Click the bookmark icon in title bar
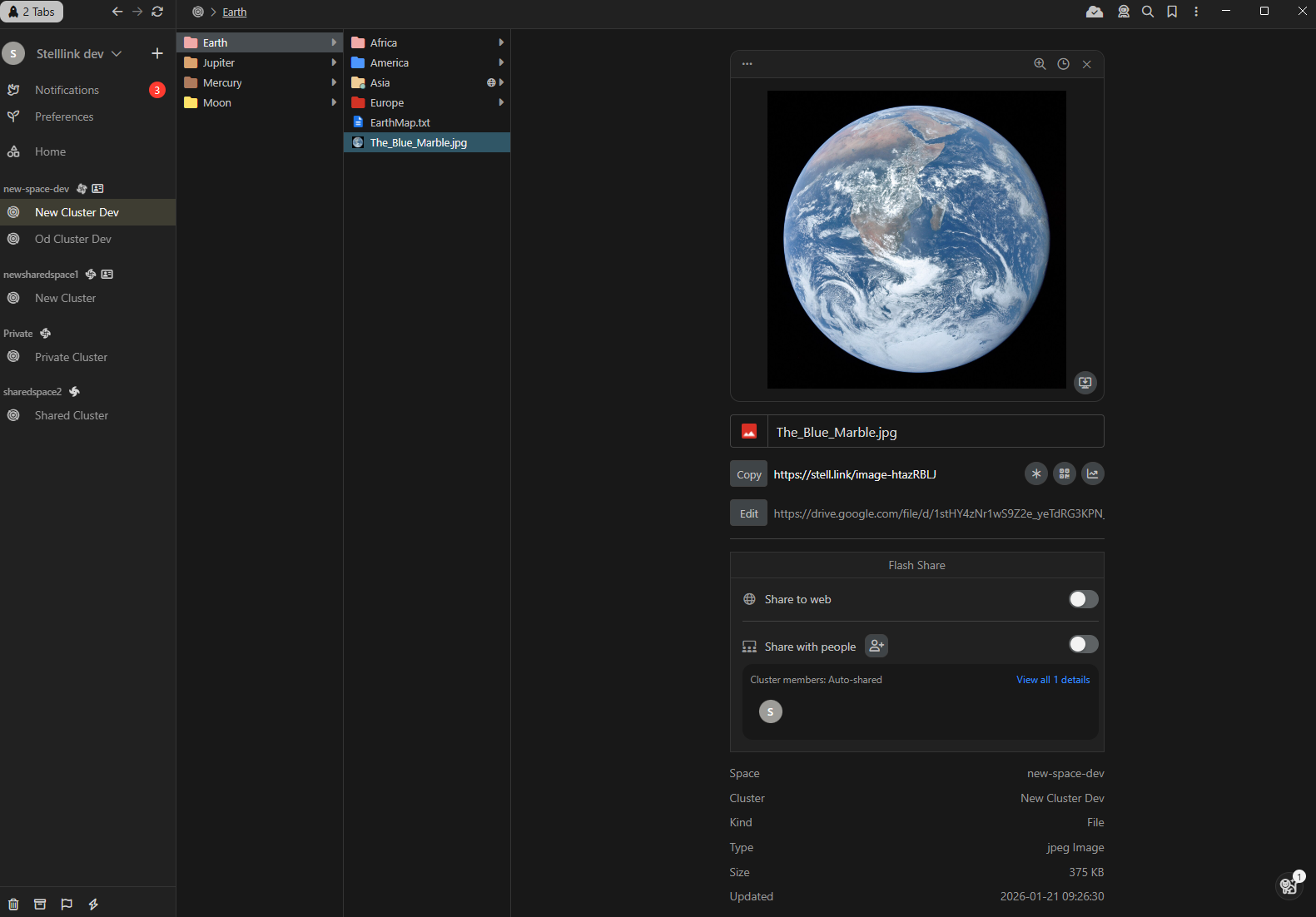 (x=1172, y=12)
